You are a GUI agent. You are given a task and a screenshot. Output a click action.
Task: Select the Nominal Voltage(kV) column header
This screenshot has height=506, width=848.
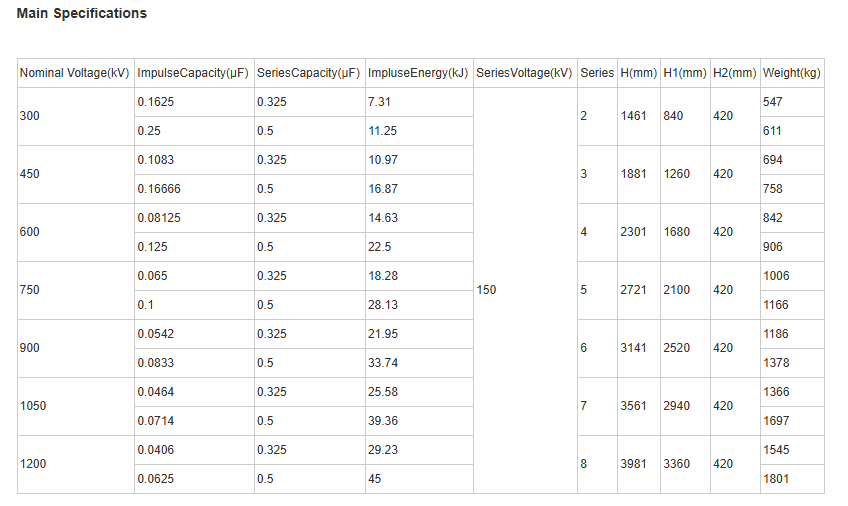(x=76, y=73)
